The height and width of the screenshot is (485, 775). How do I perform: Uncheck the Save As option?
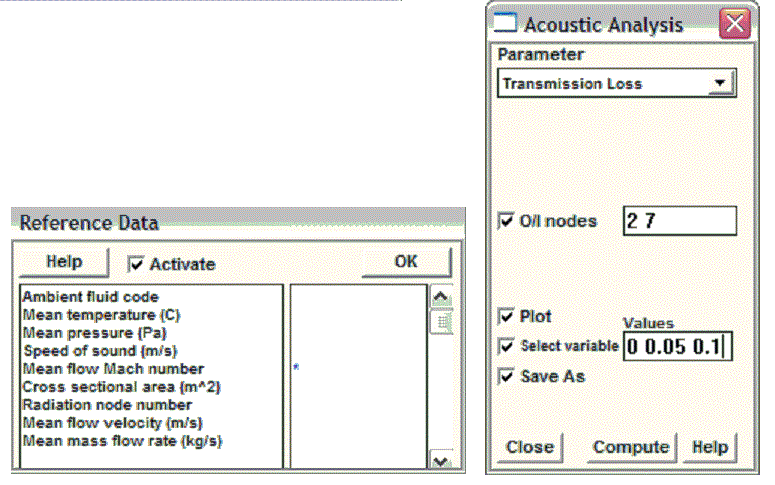(x=506, y=376)
